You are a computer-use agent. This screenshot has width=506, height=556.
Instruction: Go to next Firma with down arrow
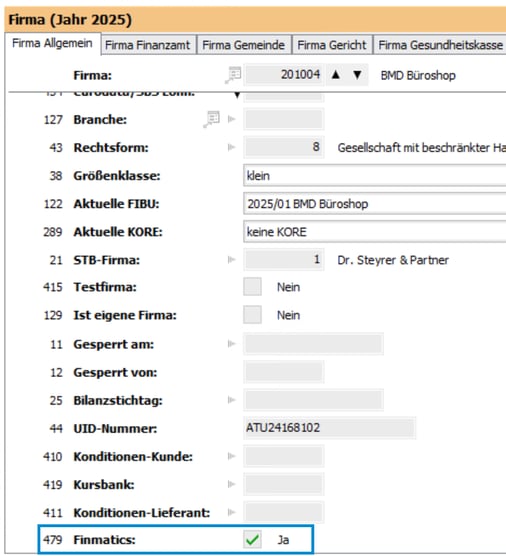click(x=357, y=75)
